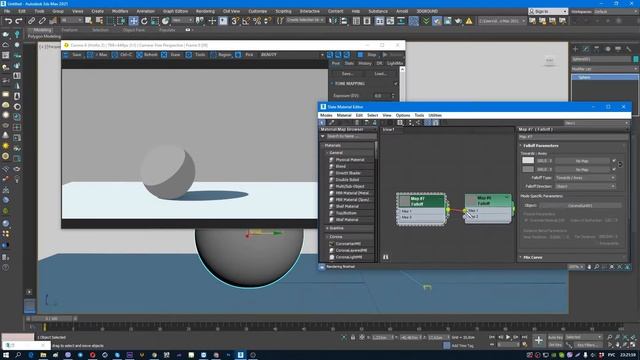Click the Save... button in the Post tab
This screenshot has height=360, width=640.
[x=347, y=74]
